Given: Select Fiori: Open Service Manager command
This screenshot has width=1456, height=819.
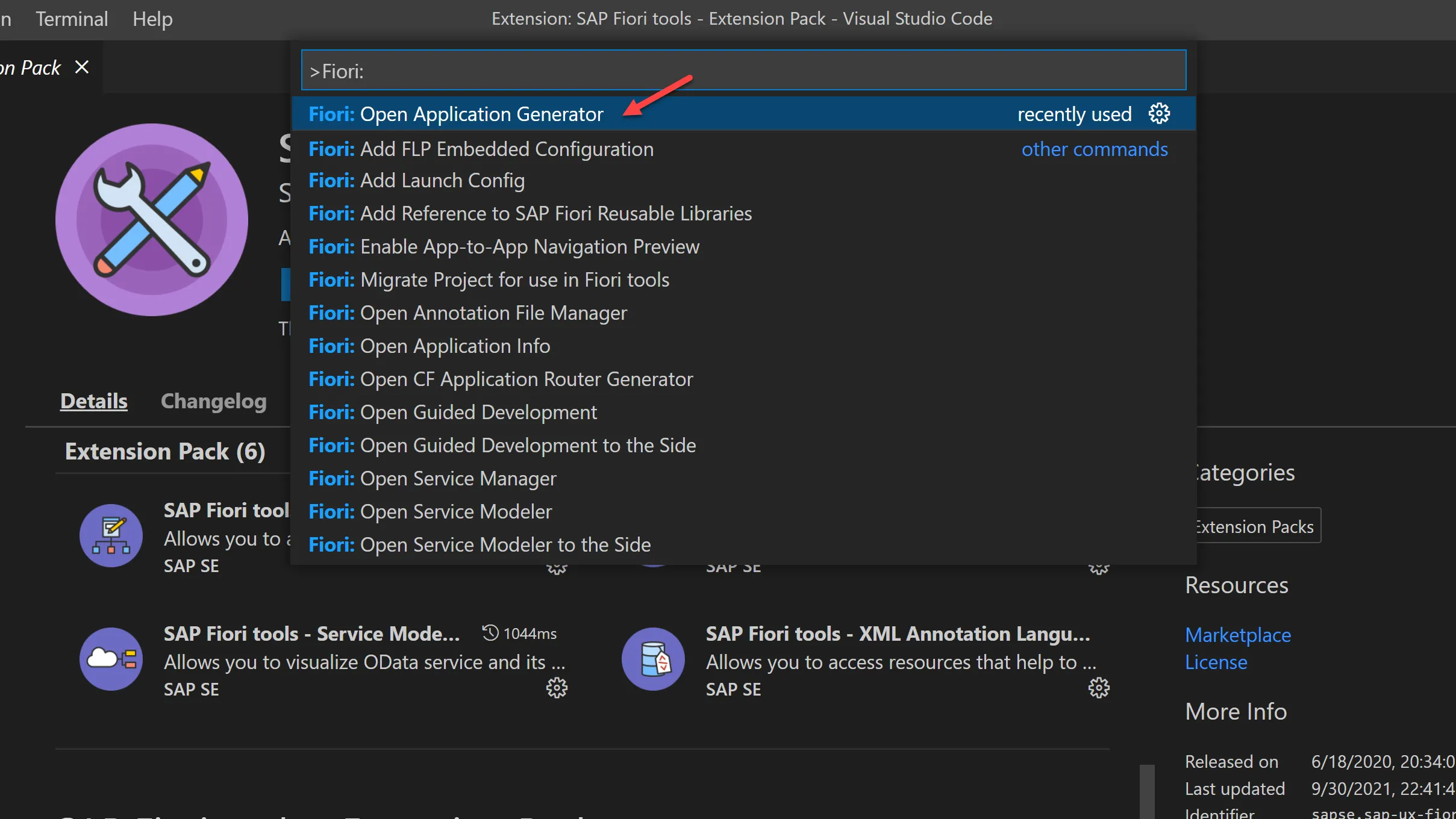Looking at the screenshot, I should [433, 478].
